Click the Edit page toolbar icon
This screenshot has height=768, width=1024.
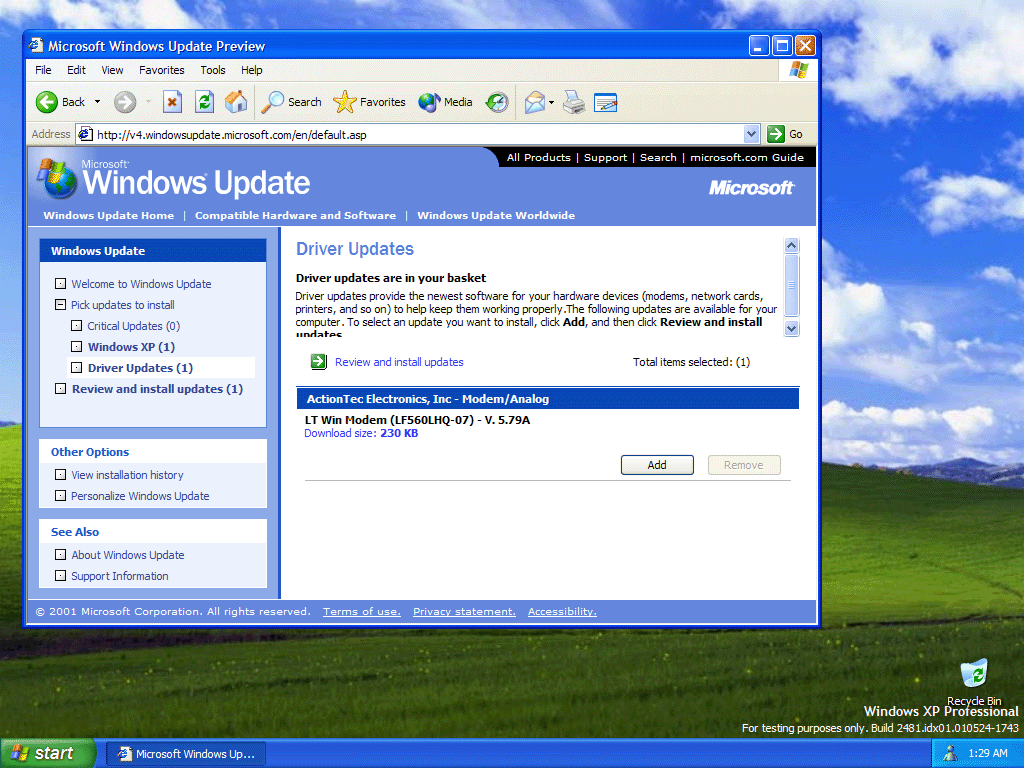(605, 102)
